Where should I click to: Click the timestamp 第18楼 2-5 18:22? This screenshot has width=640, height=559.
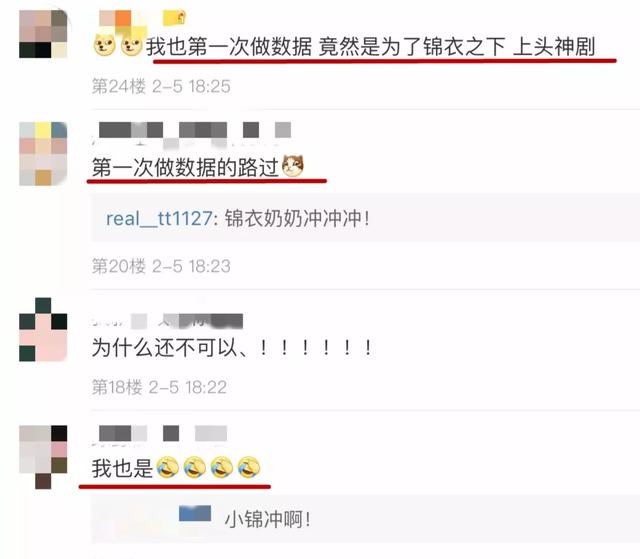click(159, 387)
